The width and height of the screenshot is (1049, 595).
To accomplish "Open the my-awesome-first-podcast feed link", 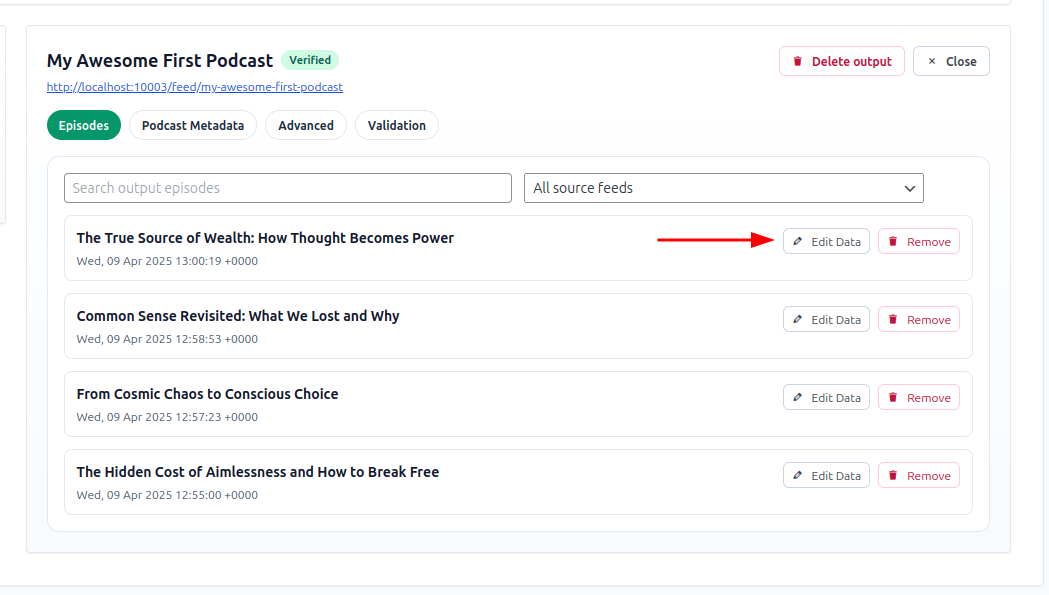I will [194, 87].
